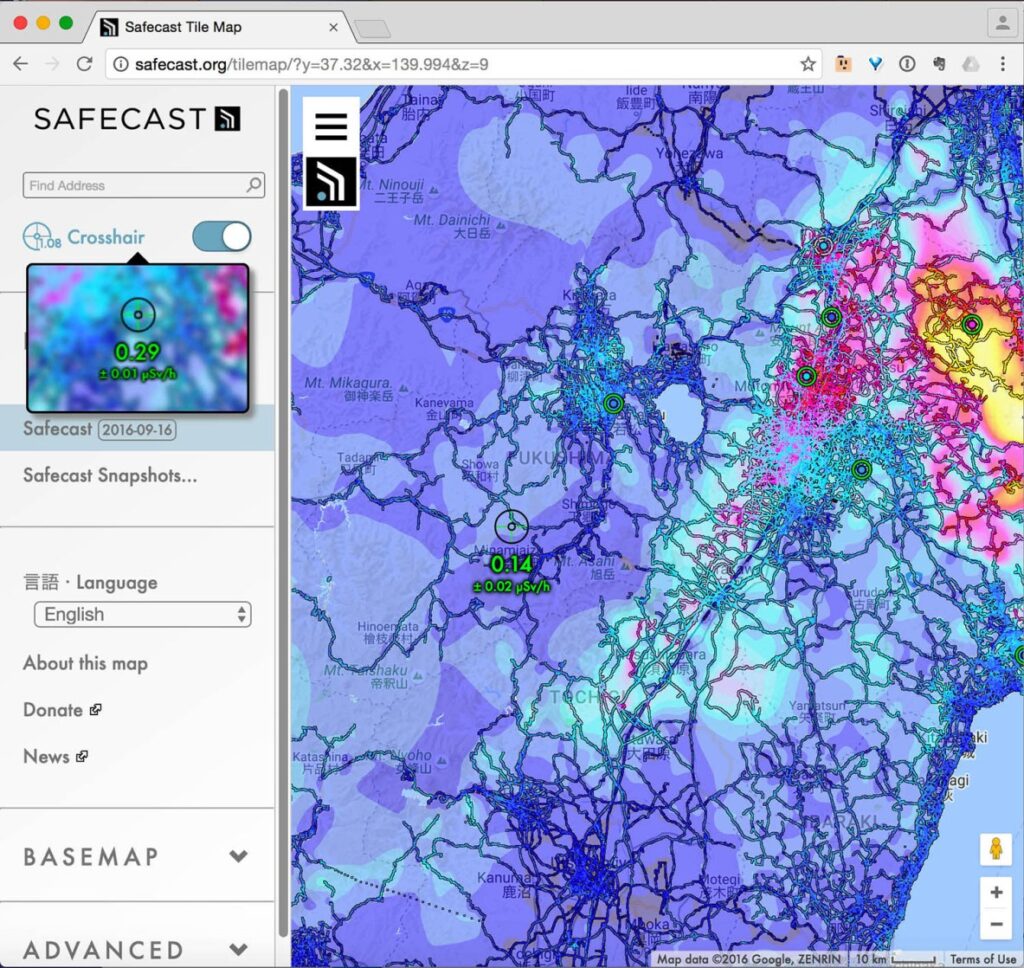This screenshot has height=968, width=1024.
Task: Bookmark page with the star icon
Action: tap(808, 64)
